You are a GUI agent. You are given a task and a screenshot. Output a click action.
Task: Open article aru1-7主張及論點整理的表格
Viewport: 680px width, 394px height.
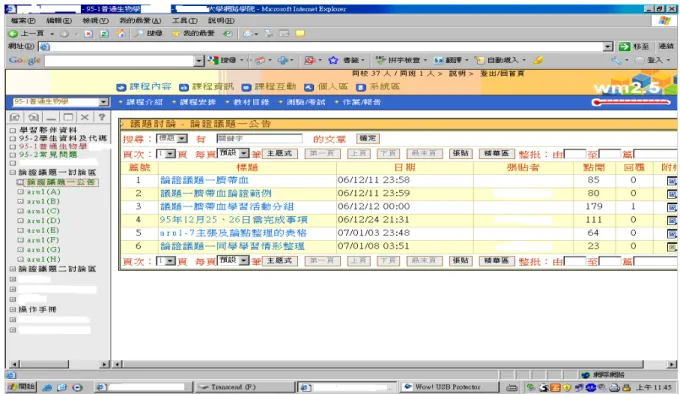tap(233, 233)
